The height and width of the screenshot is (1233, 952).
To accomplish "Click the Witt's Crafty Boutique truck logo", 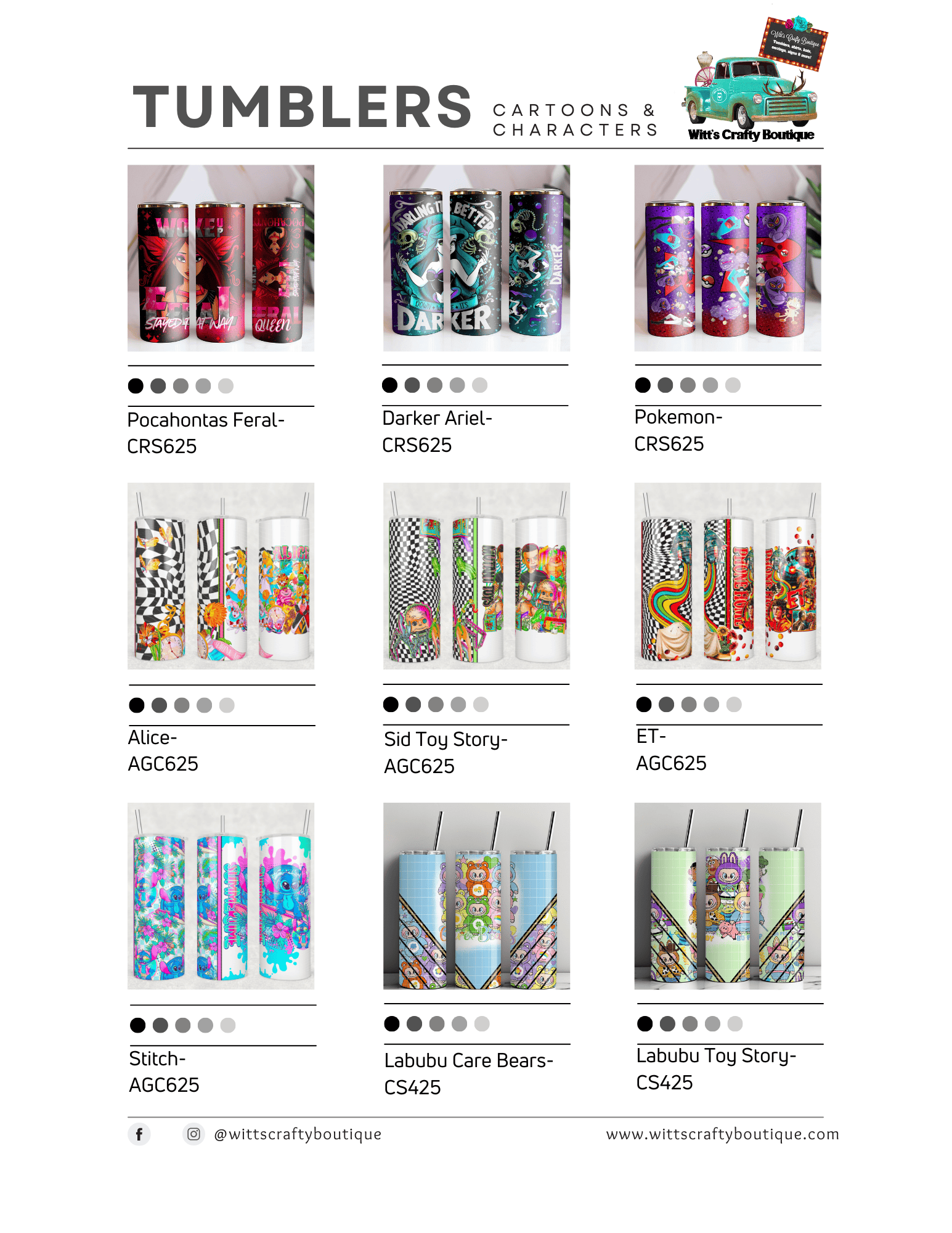I will click(754, 78).
